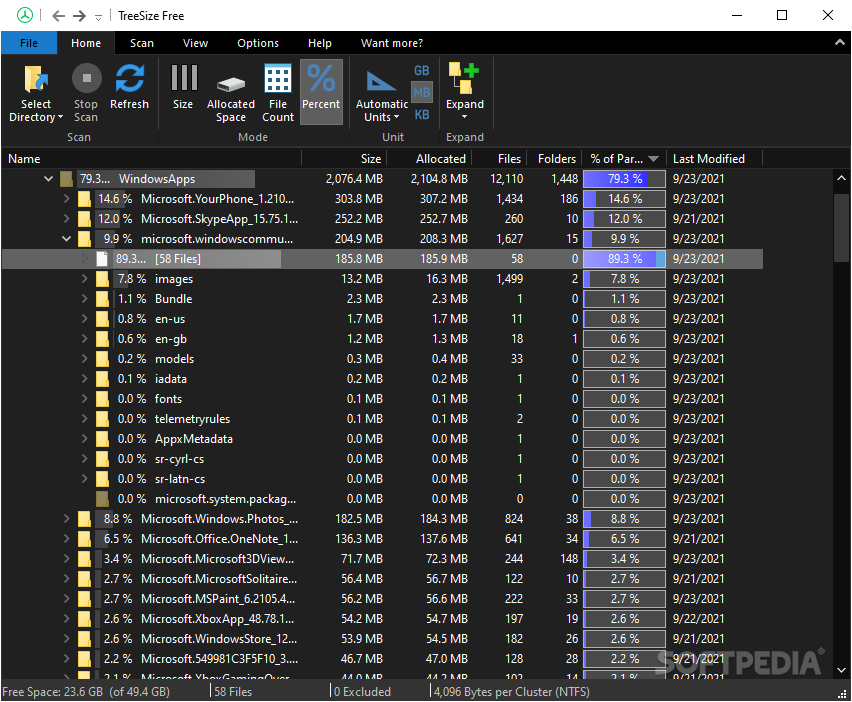Click 4,096 Bytes per Cluster status text

tap(512, 692)
